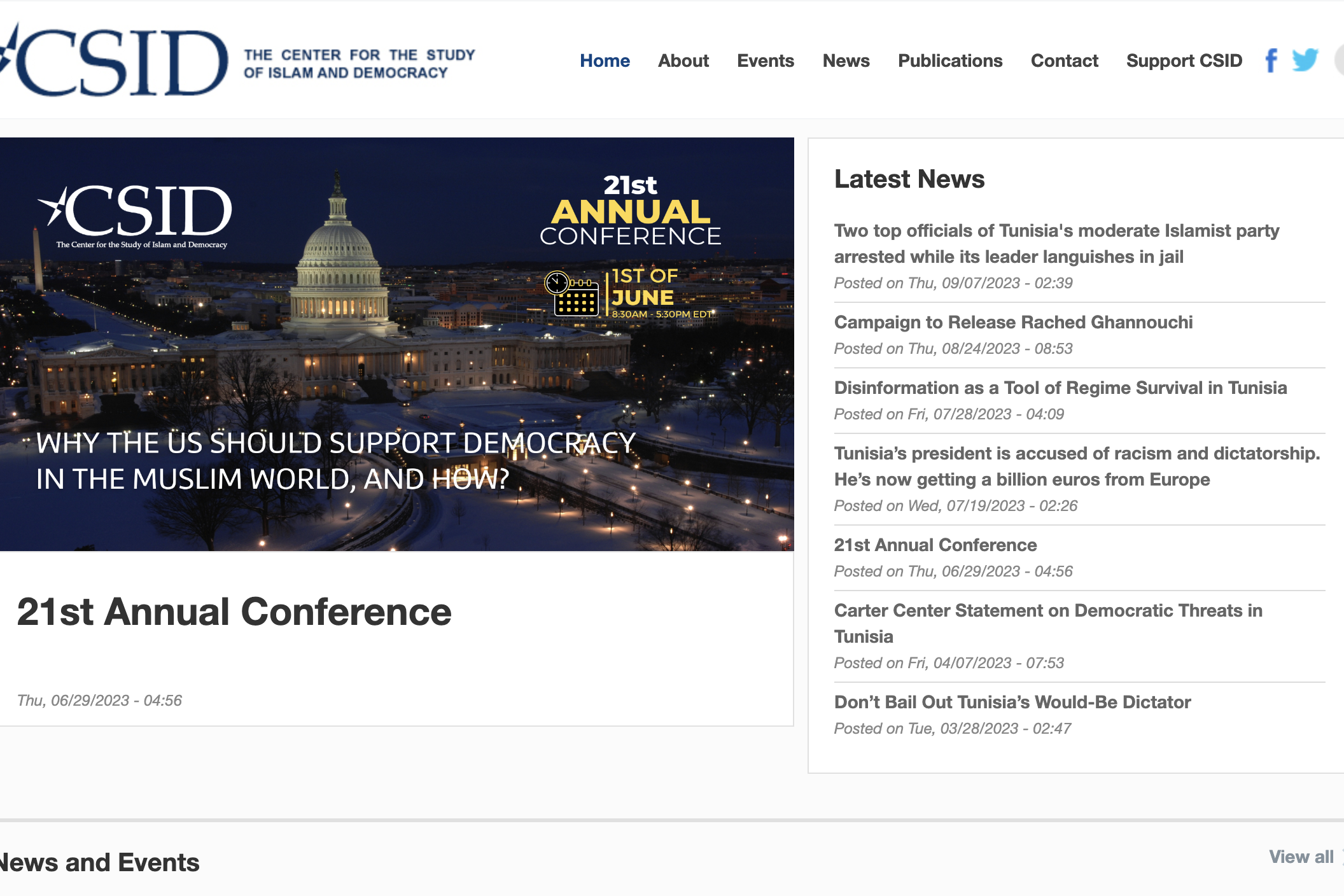Click Support CSID in navigation

point(1184,61)
